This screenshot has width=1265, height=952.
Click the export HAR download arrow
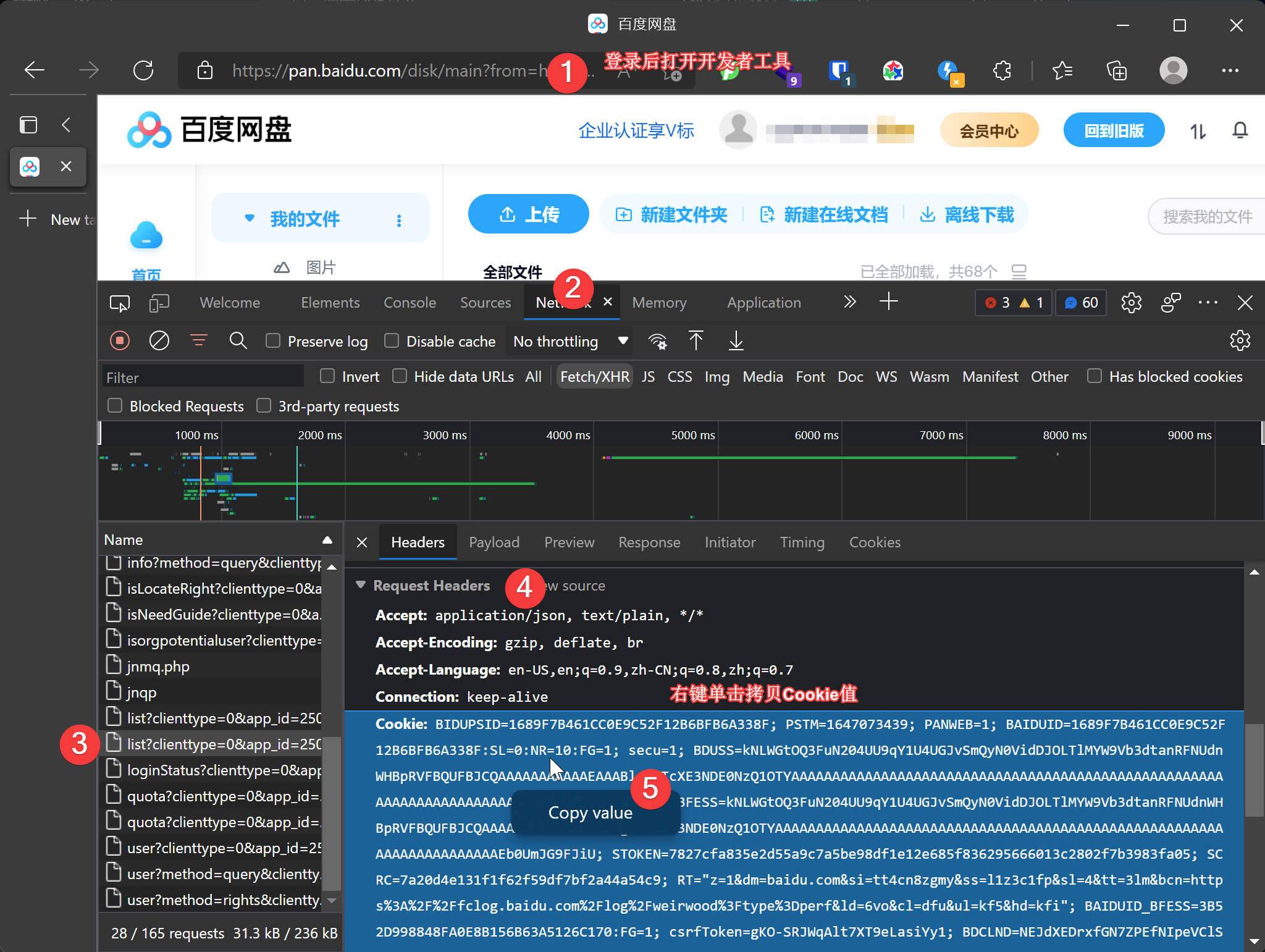tap(736, 341)
